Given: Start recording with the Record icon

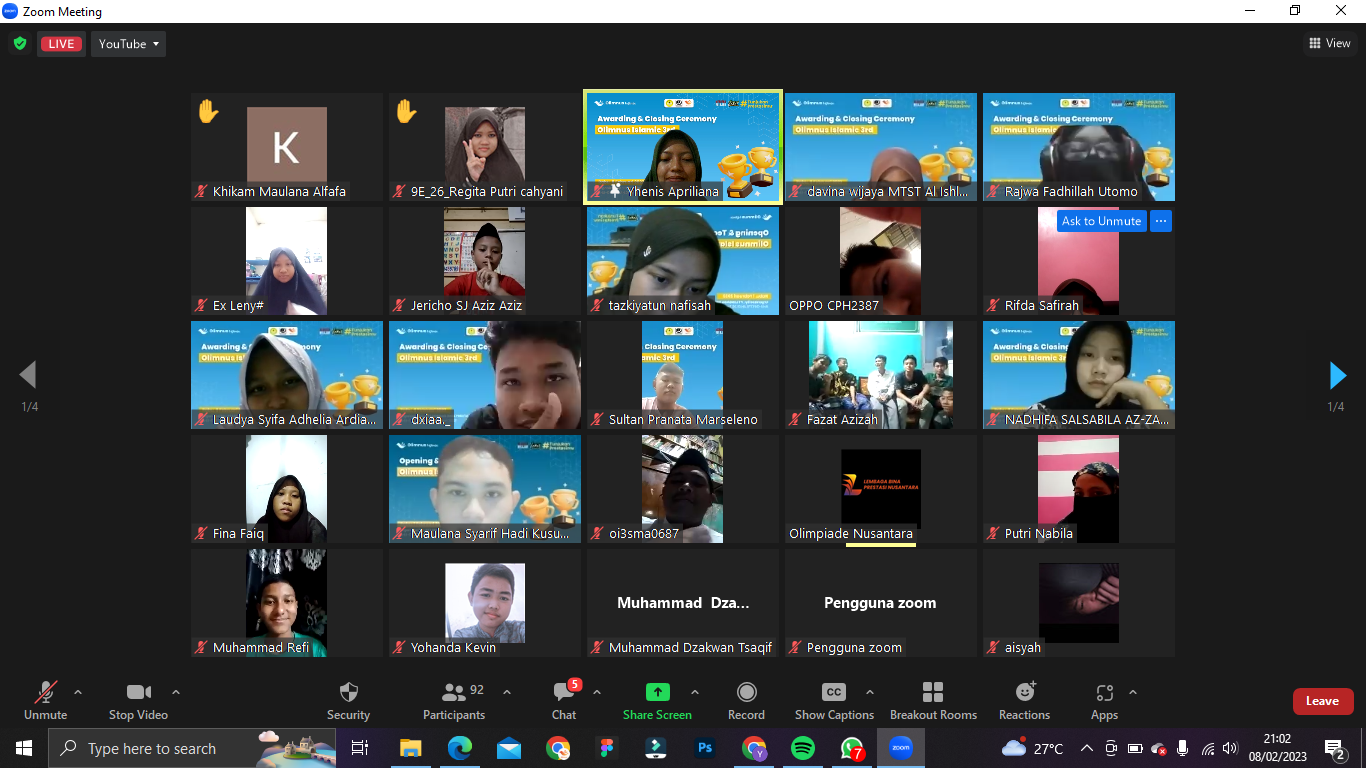Looking at the screenshot, I should [x=746, y=693].
